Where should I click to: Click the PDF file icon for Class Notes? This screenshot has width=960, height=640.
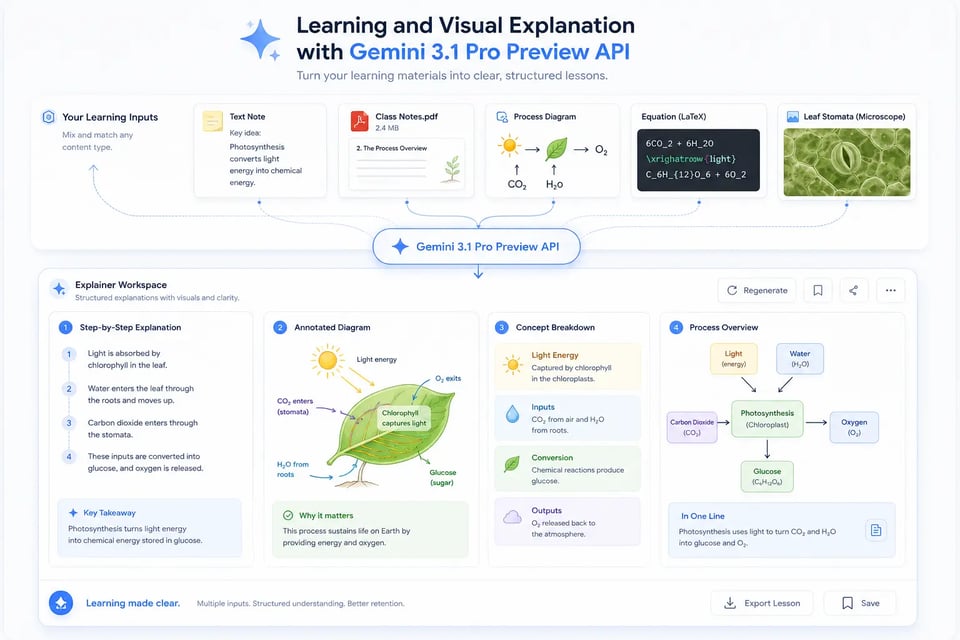coord(359,121)
